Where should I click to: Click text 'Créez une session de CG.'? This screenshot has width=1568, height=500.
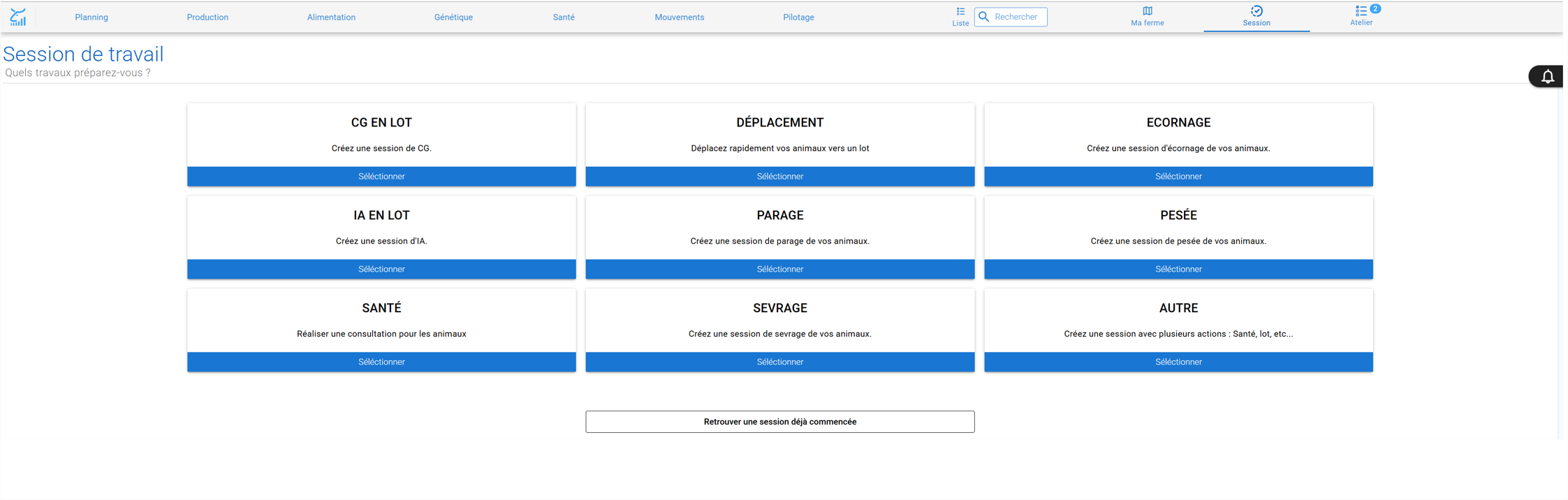381,148
